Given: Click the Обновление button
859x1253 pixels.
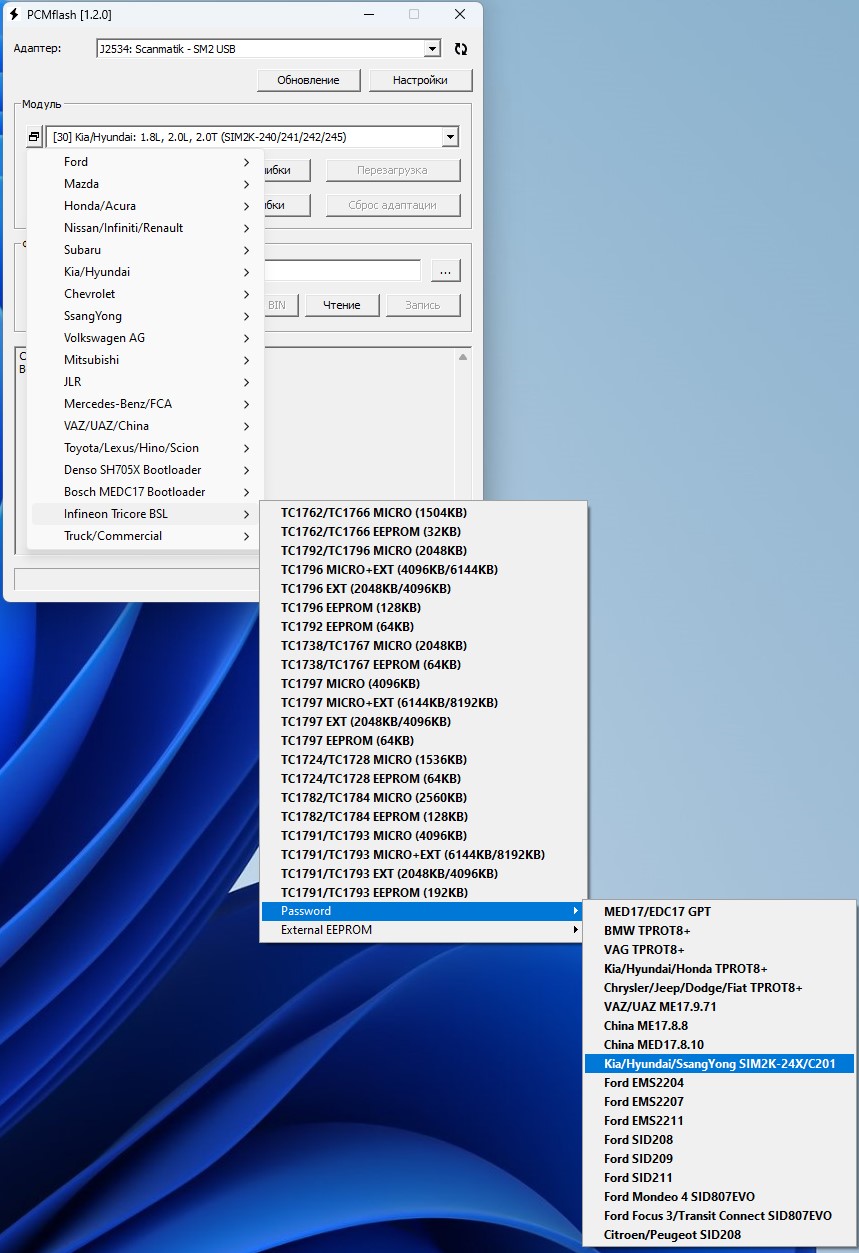Looking at the screenshot, I should 308,80.
